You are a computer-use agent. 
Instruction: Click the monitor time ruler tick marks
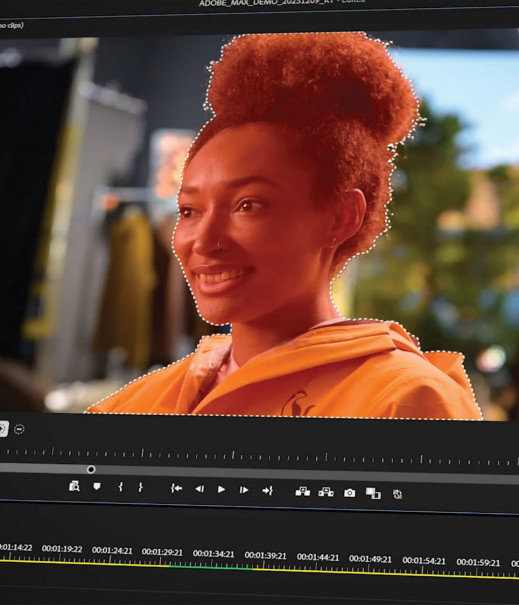(x=259, y=455)
